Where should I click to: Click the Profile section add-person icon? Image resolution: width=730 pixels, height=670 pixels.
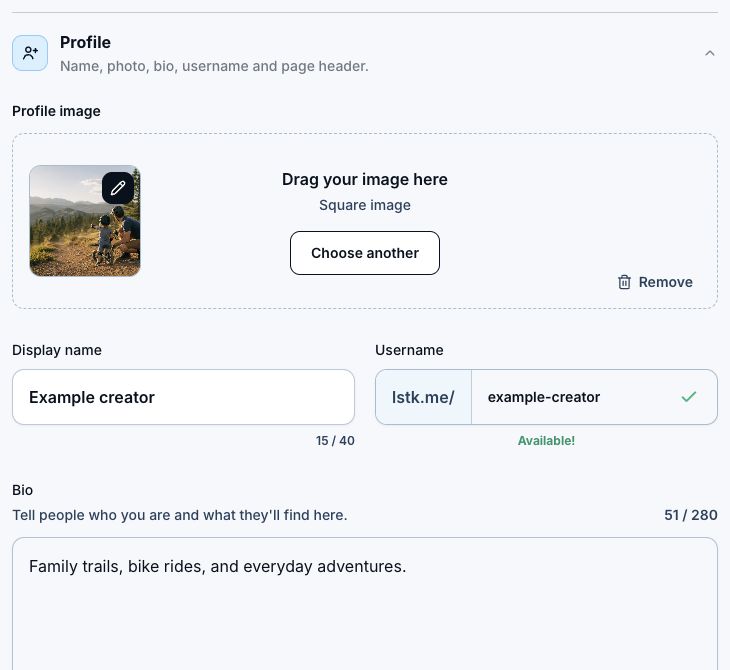point(30,53)
